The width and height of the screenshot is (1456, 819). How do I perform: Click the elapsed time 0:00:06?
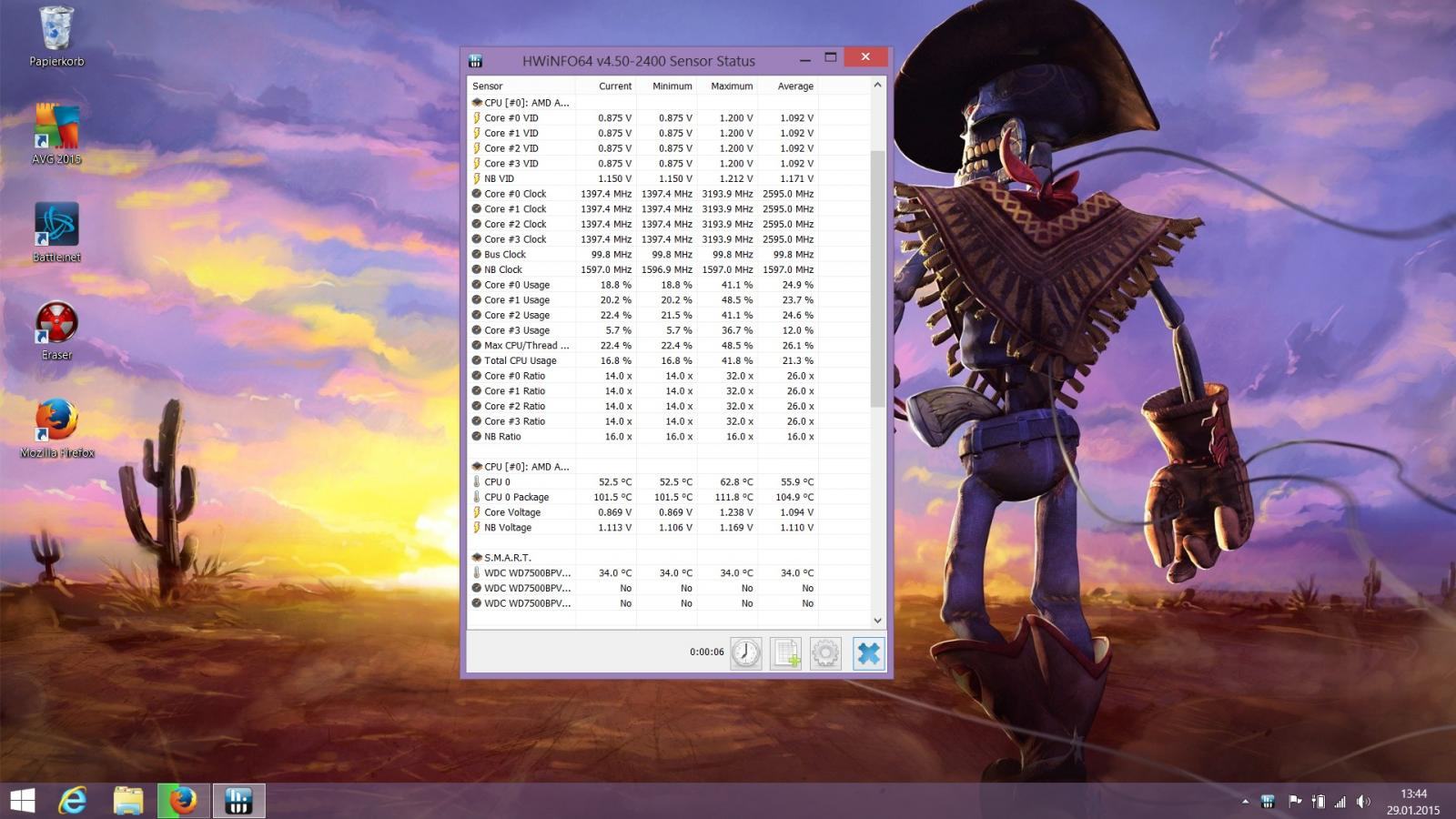(x=707, y=652)
